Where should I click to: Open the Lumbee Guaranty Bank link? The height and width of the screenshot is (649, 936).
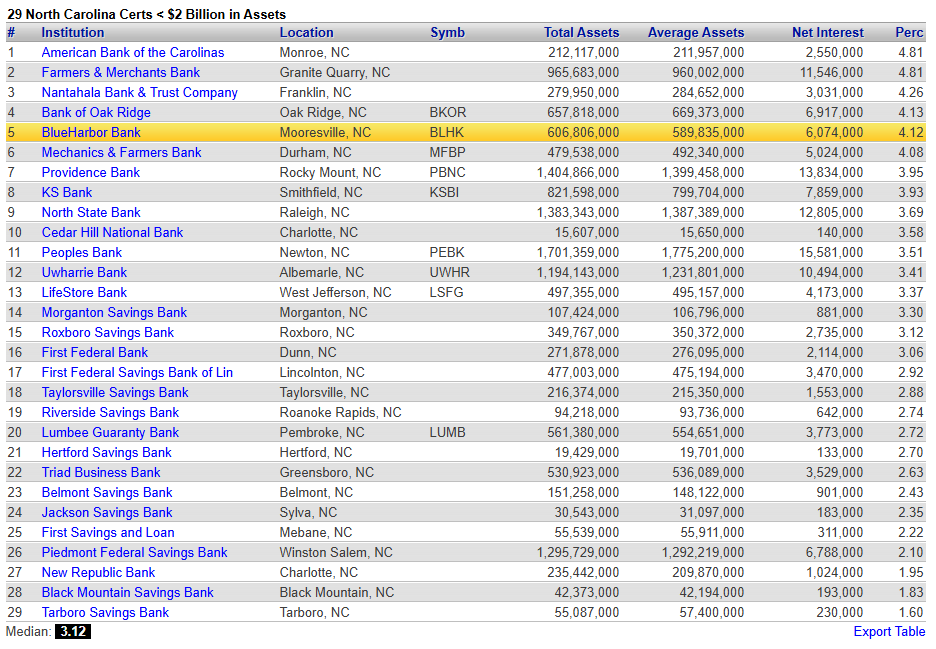[110, 432]
